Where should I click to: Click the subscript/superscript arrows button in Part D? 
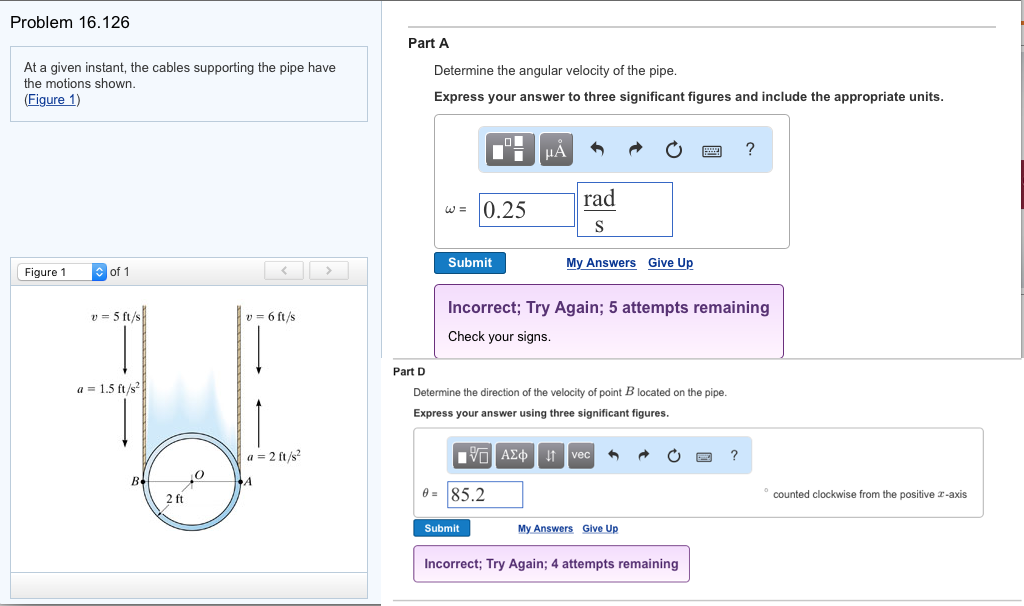(x=550, y=456)
